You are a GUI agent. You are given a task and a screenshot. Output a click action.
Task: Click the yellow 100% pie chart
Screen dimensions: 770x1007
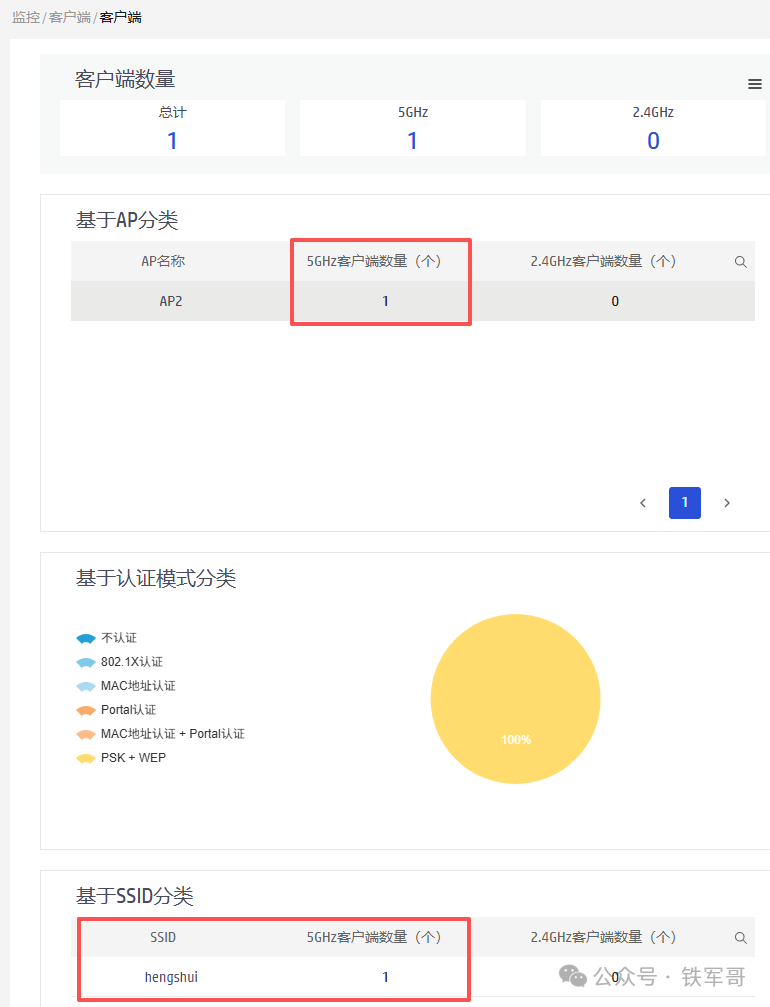click(515, 699)
